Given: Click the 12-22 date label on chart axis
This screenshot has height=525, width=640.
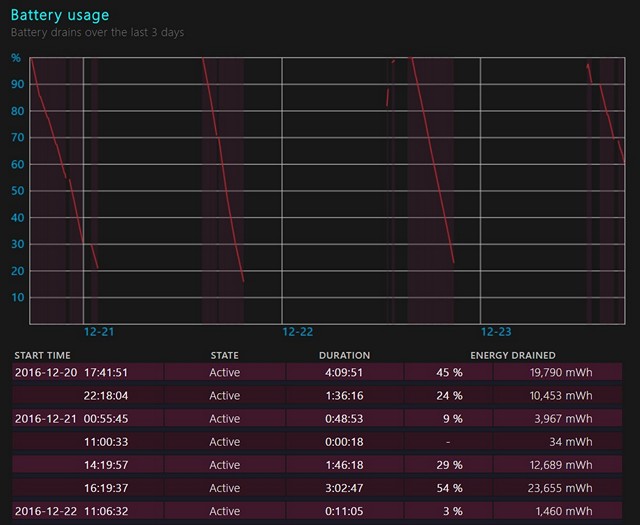Looking at the screenshot, I should pyautogui.click(x=298, y=331).
